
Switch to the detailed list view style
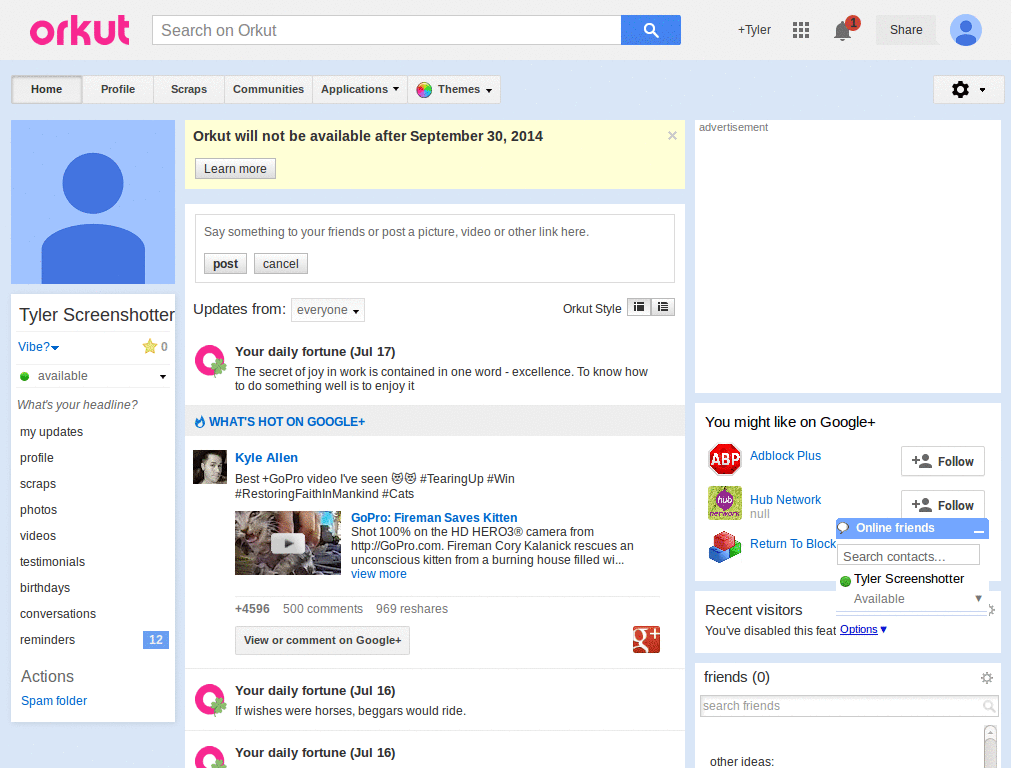[663, 307]
